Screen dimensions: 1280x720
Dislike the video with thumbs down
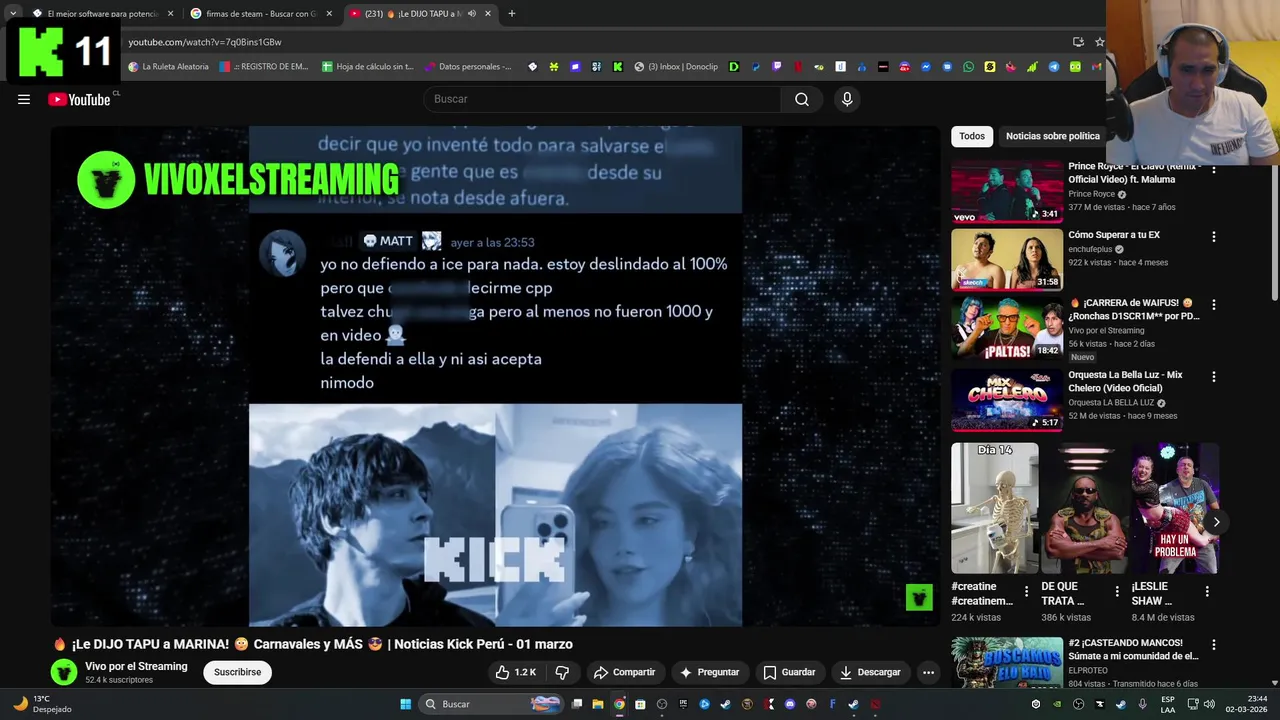click(x=562, y=672)
